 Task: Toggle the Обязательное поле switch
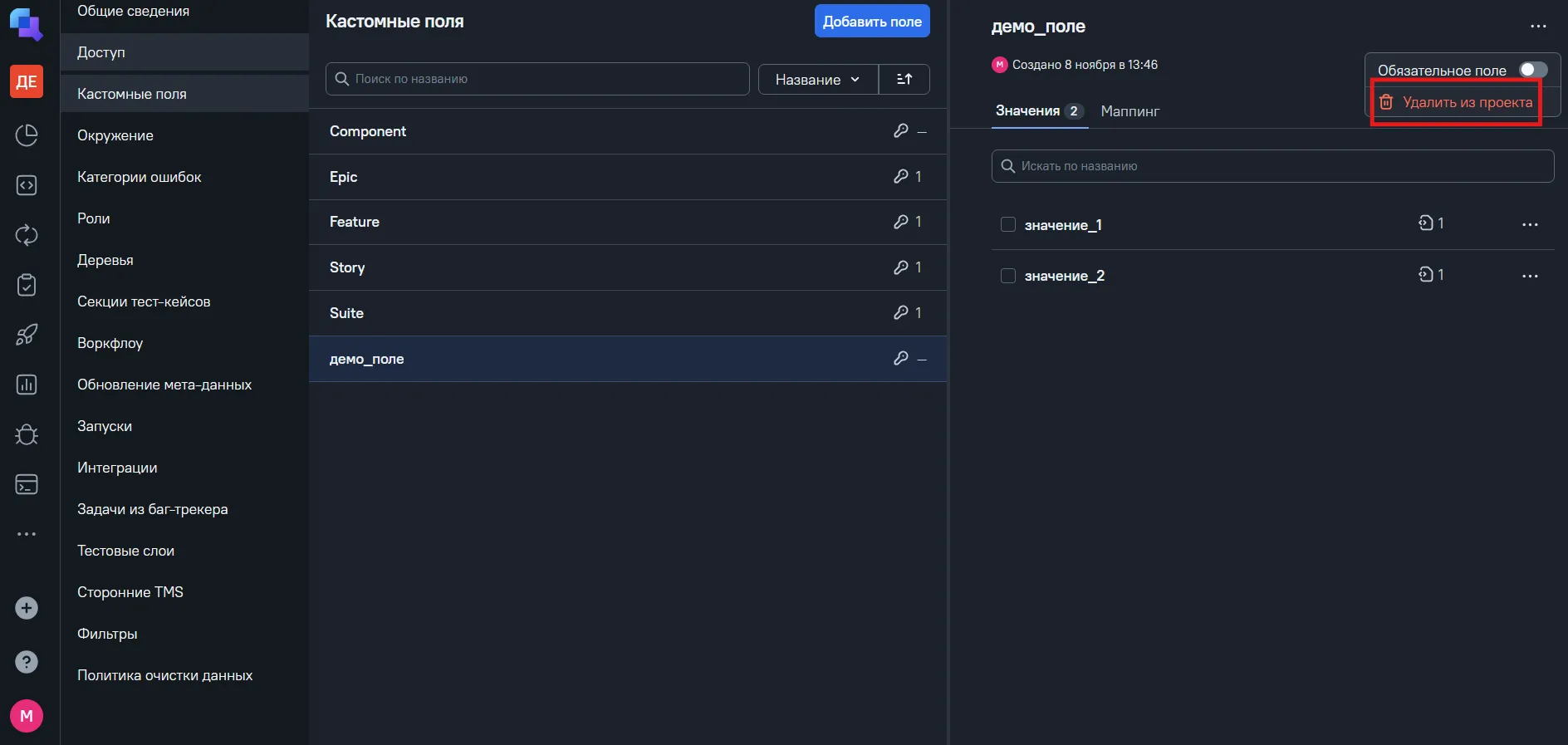(1533, 70)
